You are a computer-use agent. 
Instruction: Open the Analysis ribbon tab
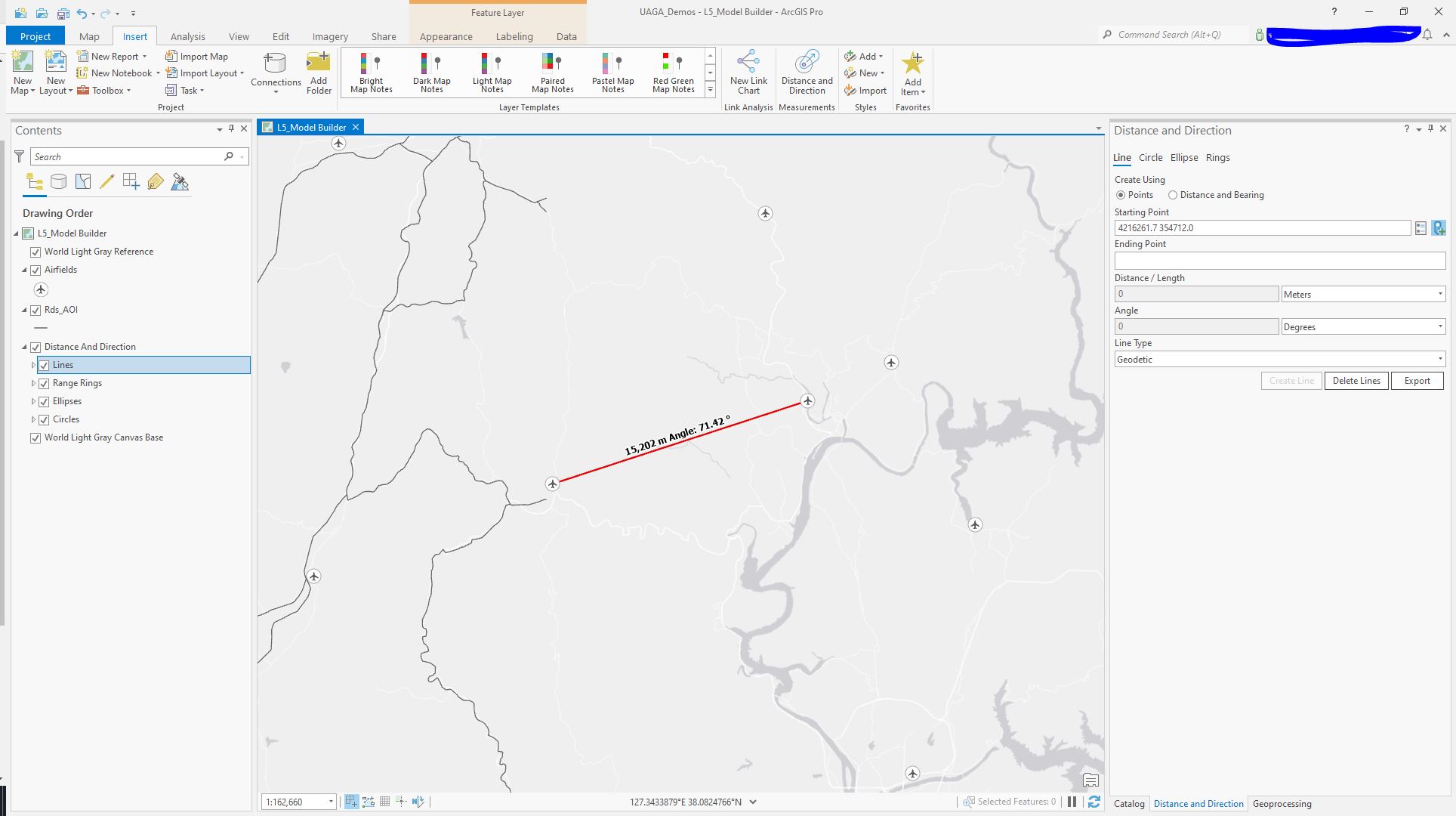click(187, 36)
